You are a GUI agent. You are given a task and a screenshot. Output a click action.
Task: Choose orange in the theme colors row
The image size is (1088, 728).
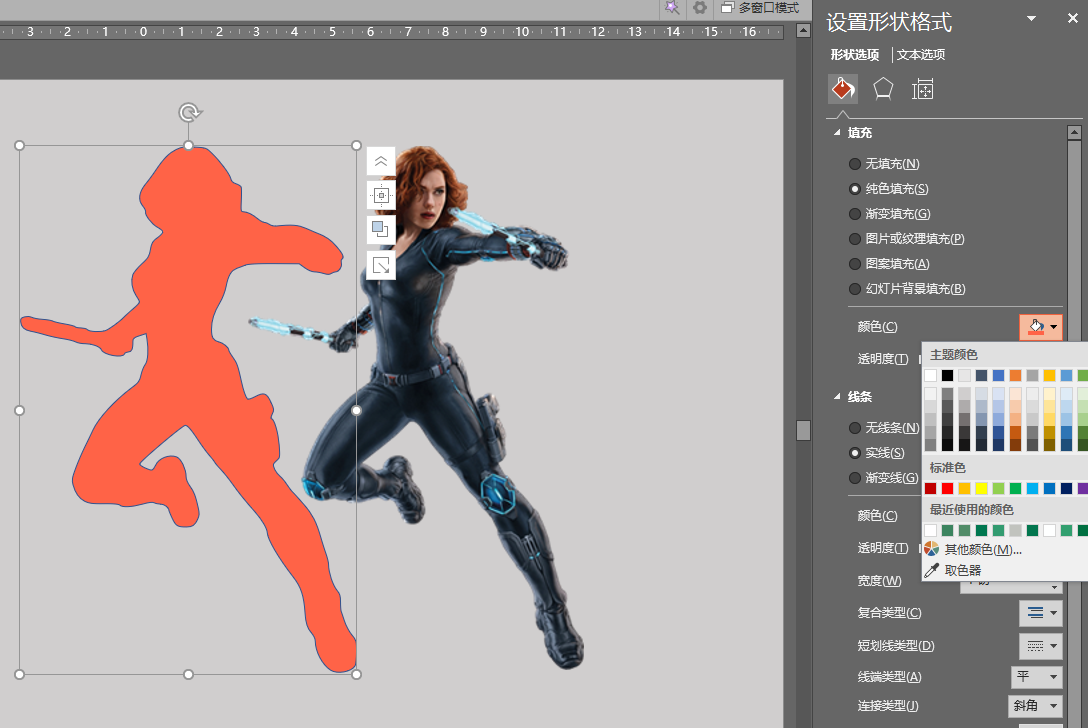tap(1015, 375)
